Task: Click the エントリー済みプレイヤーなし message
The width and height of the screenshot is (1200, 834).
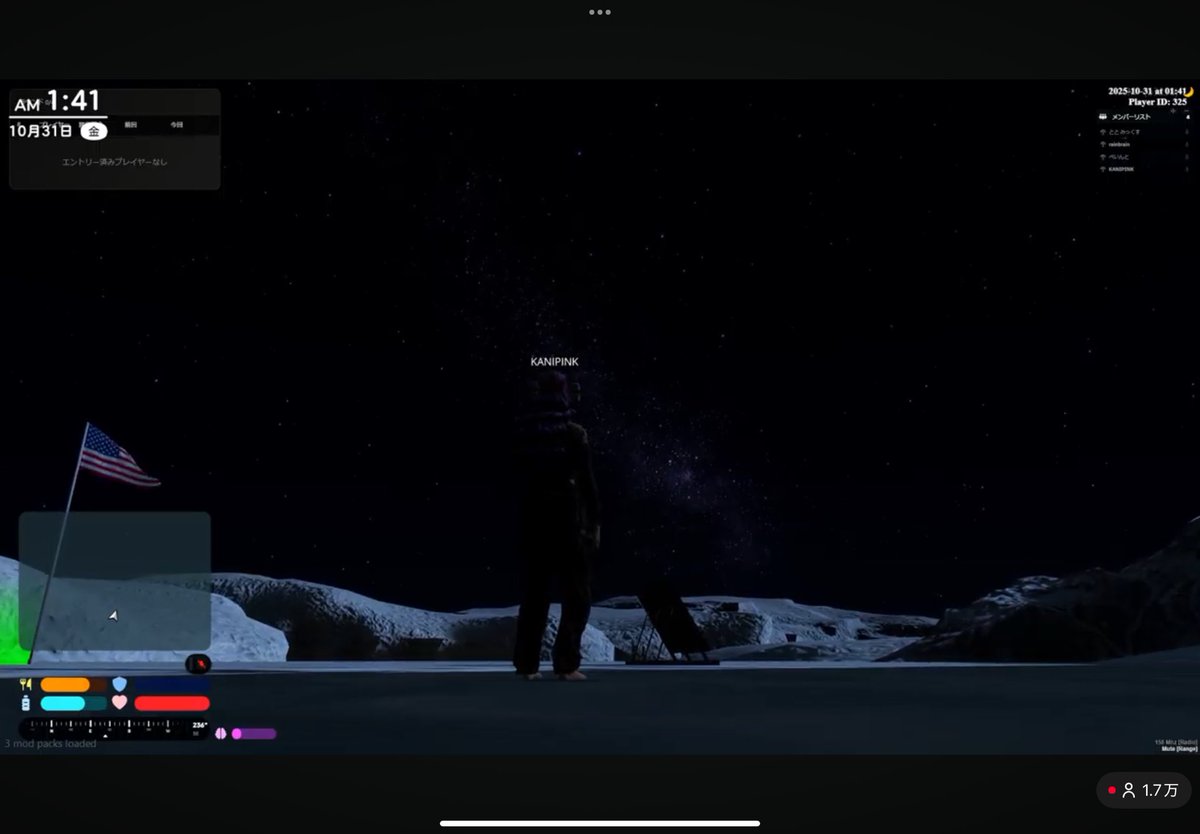Action: click(115, 161)
